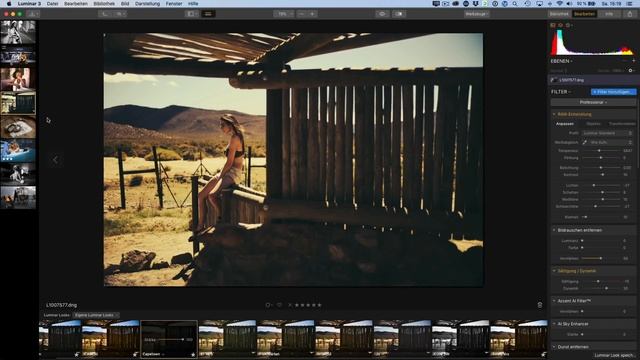Image resolution: width=640 pixels, height=360 pixels.
Task: Collapse the Accent AI Filter section
Action: click(554, 301)
